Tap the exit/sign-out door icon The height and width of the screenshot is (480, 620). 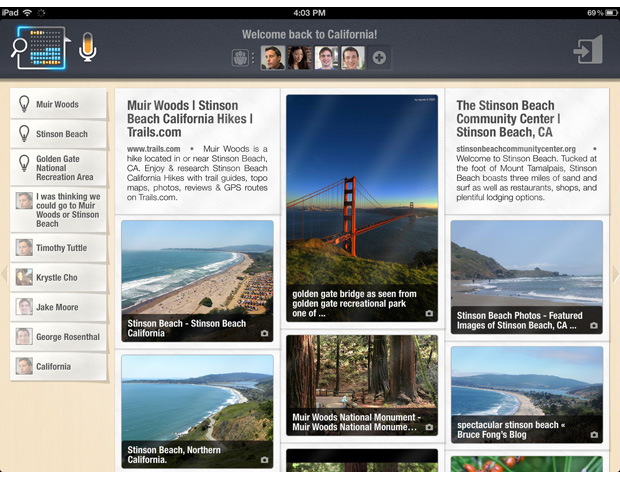[x=588, y=50]
